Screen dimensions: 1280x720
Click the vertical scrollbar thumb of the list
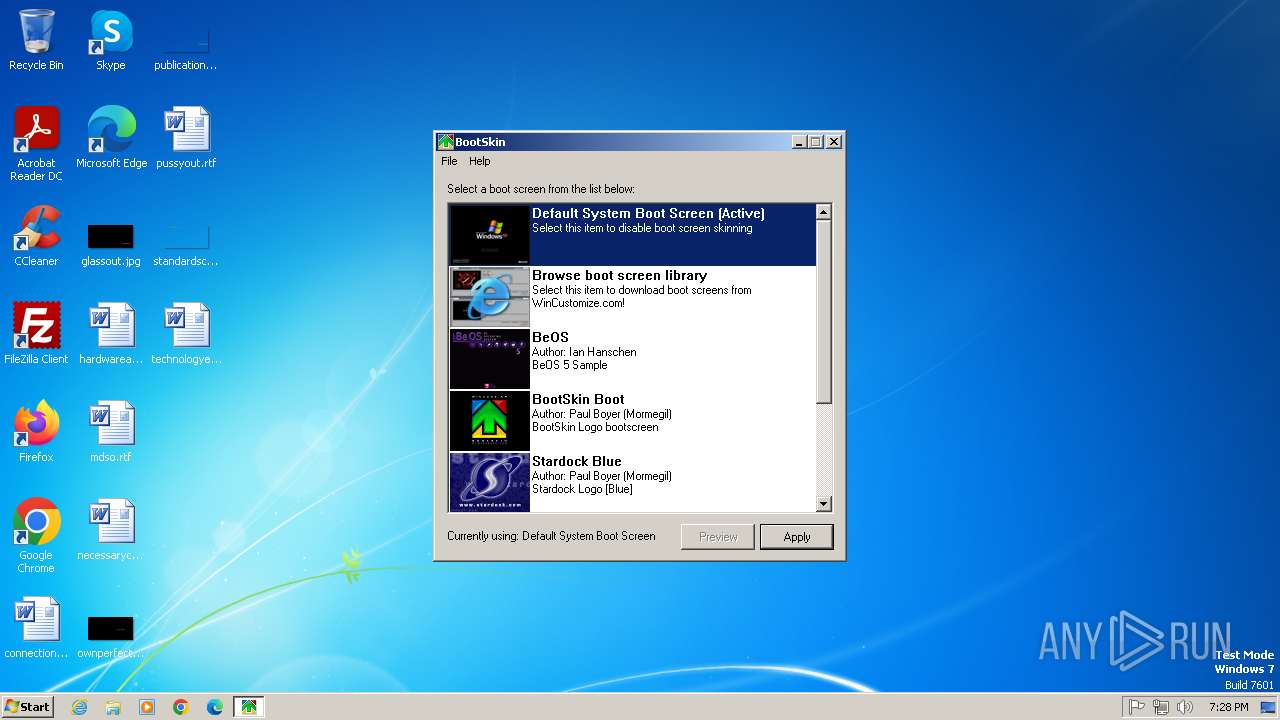[x=824, y=312]
